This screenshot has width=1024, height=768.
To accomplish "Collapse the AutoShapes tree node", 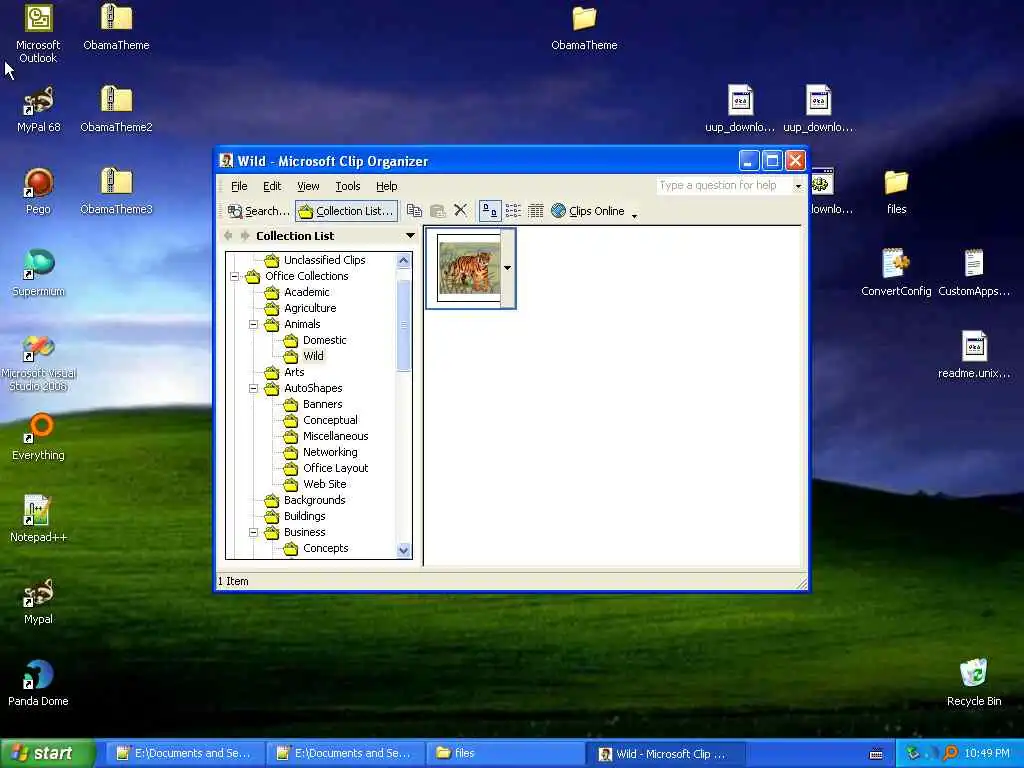I will pos(253,389).
